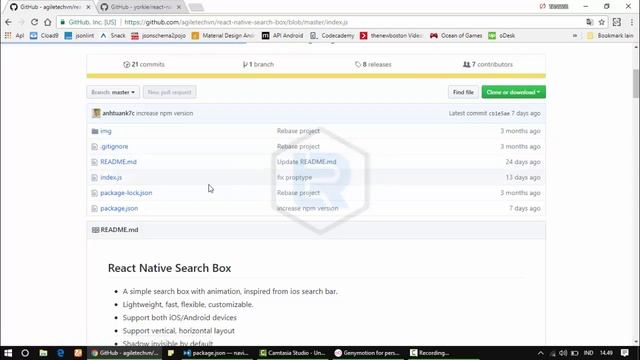Open package.json file
640x360 pixels.
(x=119, y=208)
